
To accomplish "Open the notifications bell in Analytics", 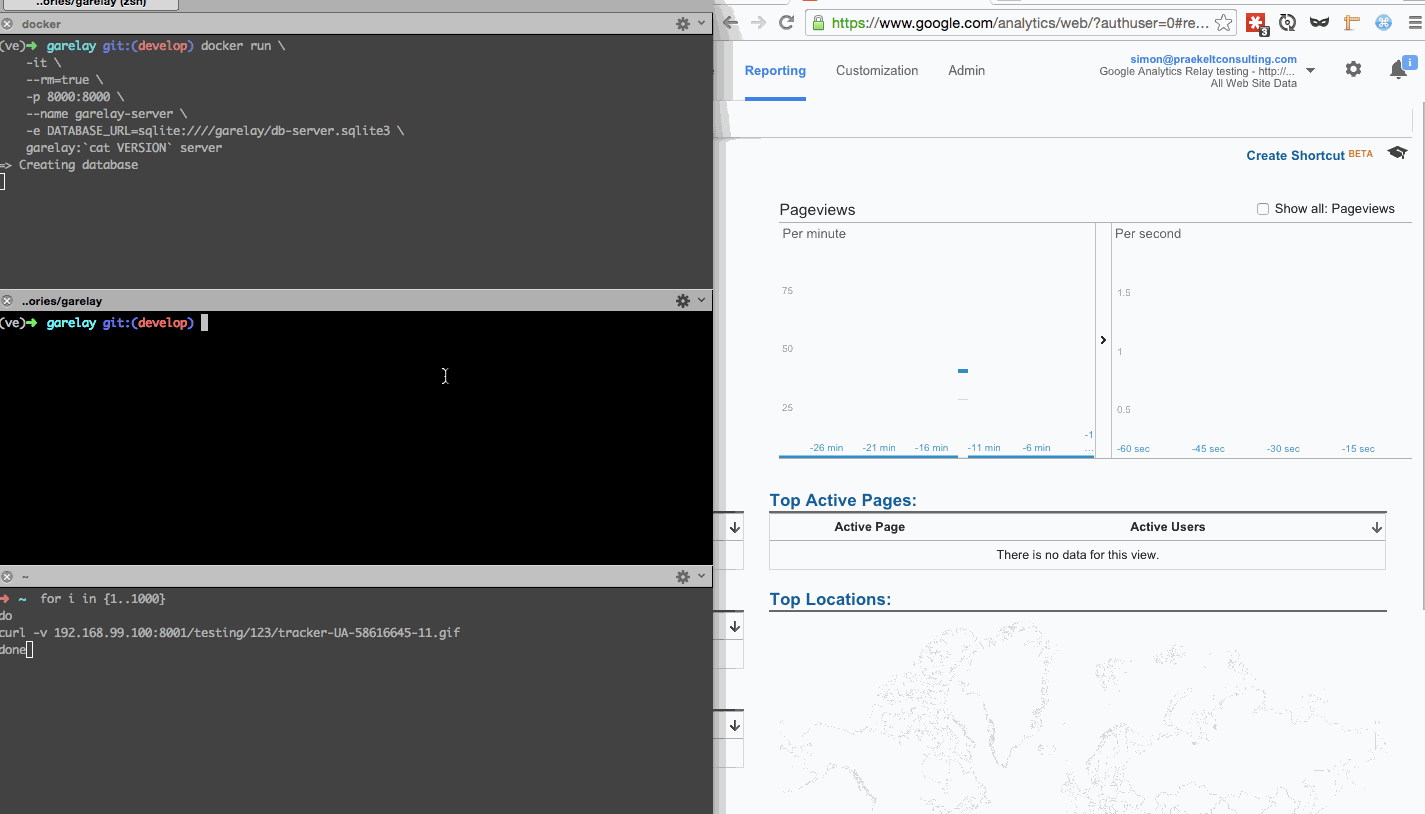I will pos(1399,69).
